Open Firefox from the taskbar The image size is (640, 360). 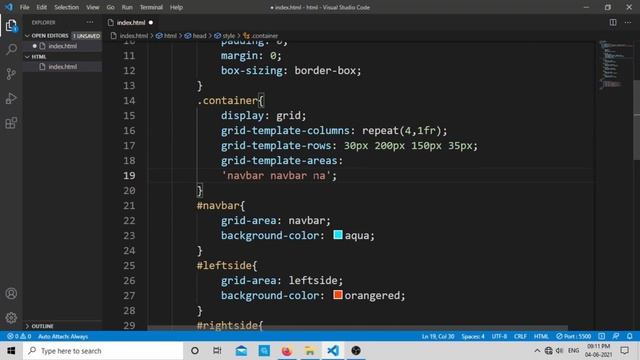[x=287, y=351]
